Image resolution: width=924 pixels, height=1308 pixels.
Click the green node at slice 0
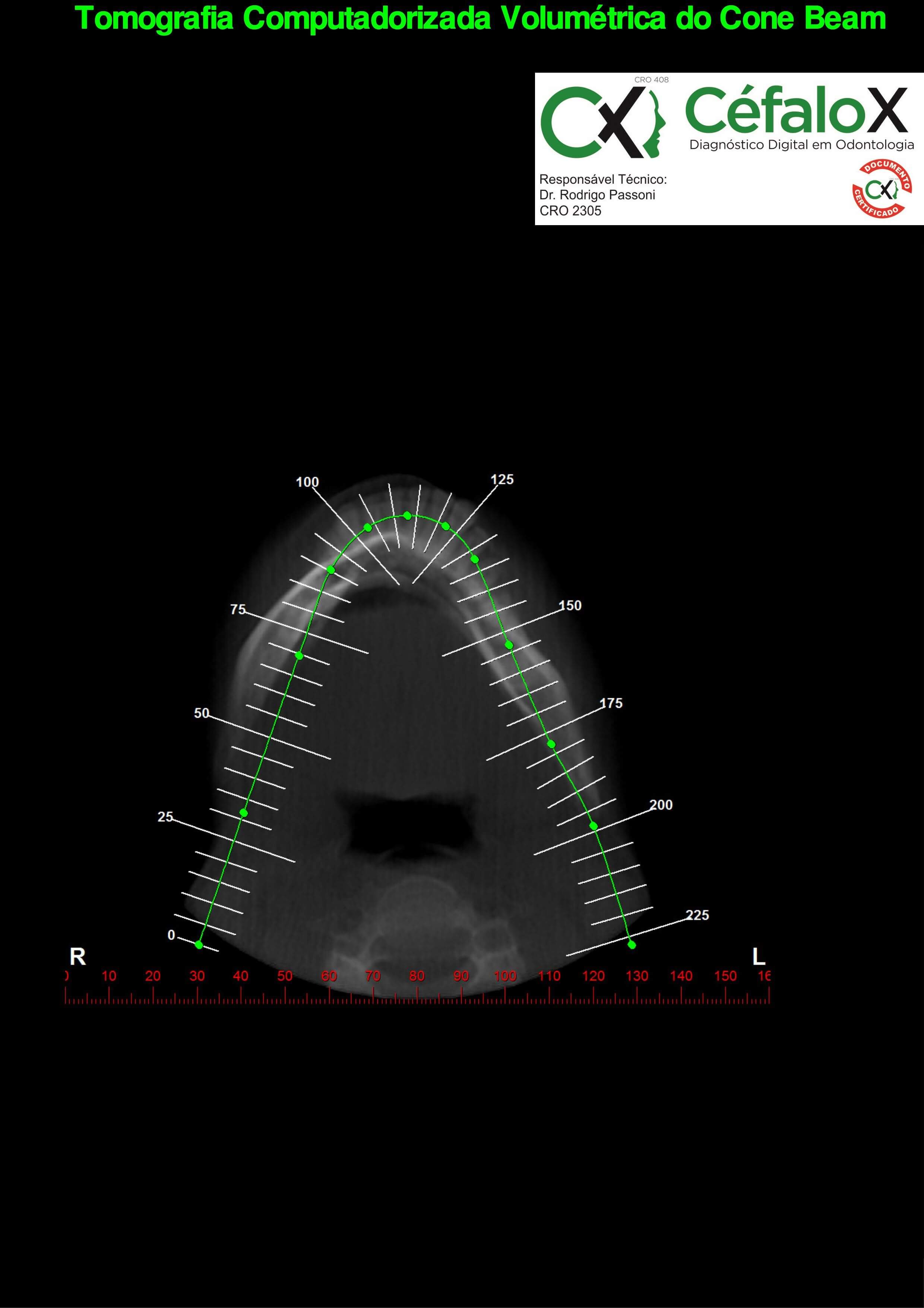click(199, 945)
